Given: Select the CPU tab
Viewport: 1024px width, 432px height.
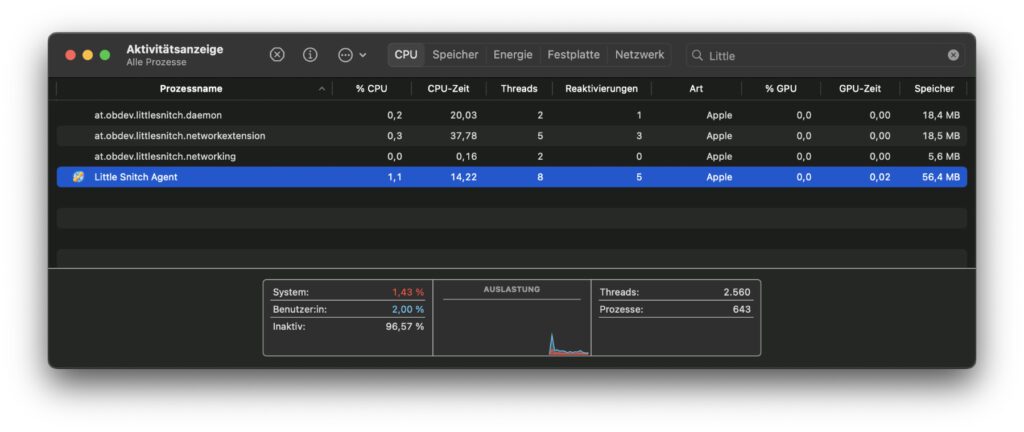Looking at the screenshot, I should (x=406, y=55).
